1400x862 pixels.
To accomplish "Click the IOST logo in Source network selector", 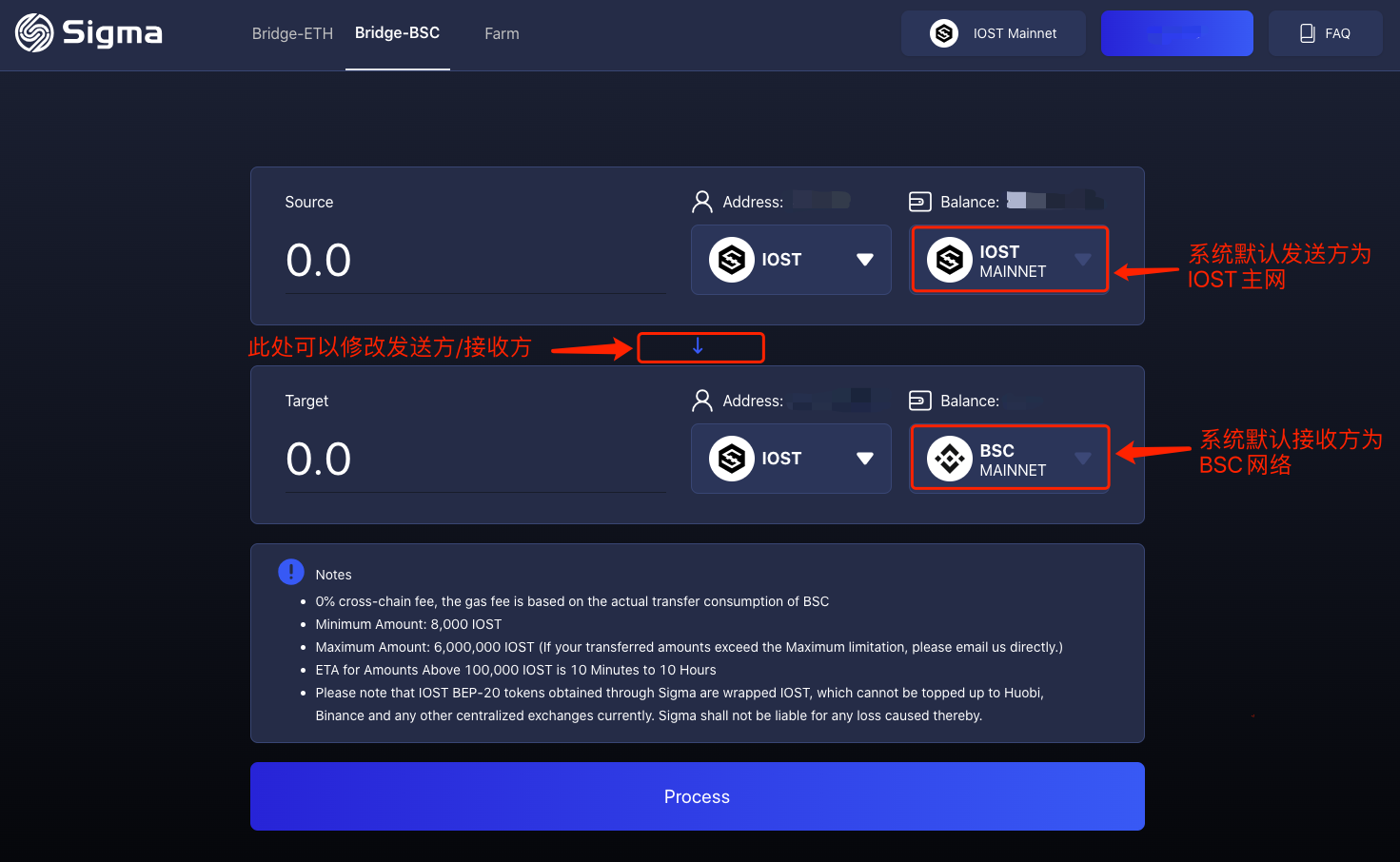I will (x=950, y=260).
